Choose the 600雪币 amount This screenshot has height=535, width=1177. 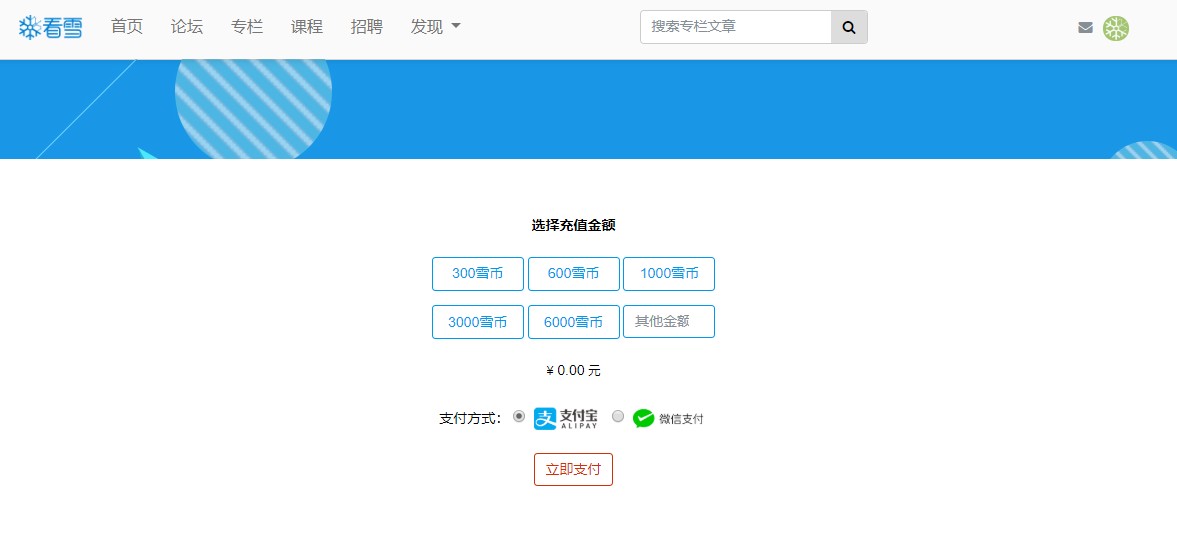(573, 274)
